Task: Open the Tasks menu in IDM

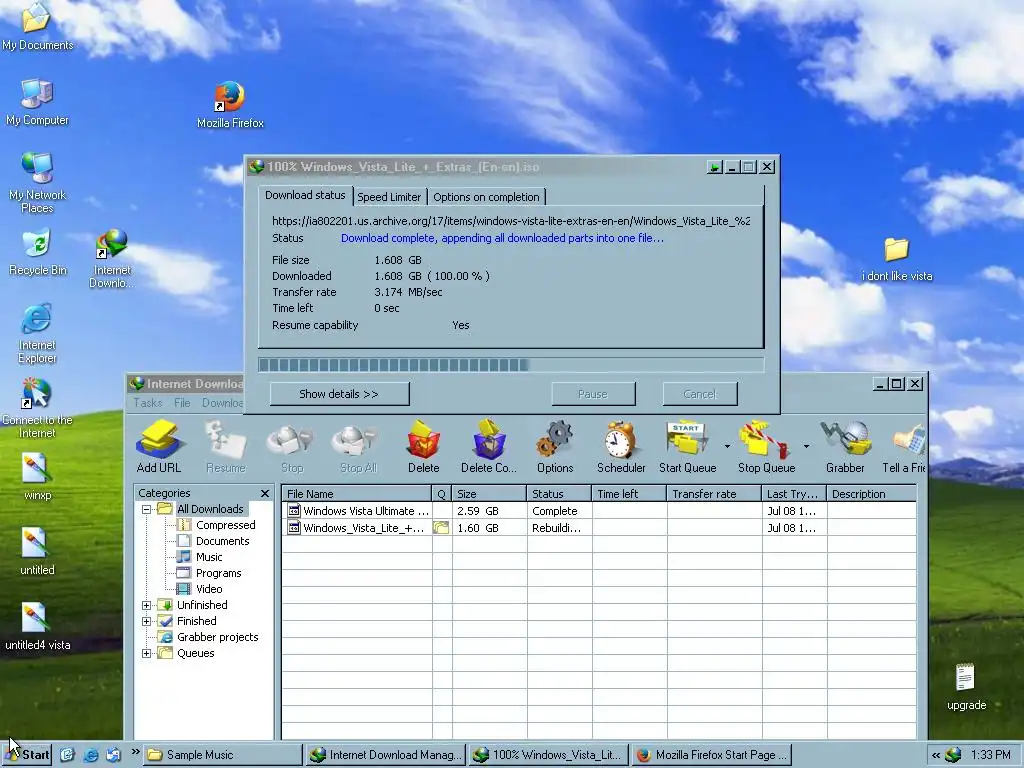Action: pos(148,403)
